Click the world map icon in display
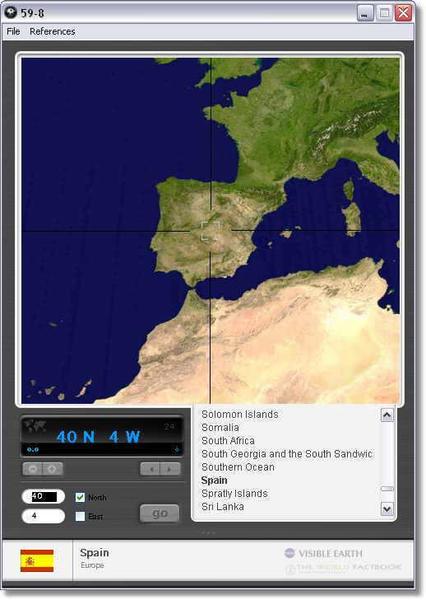Image resolution: width=426 pixels, height=600 pixels. 35,425
